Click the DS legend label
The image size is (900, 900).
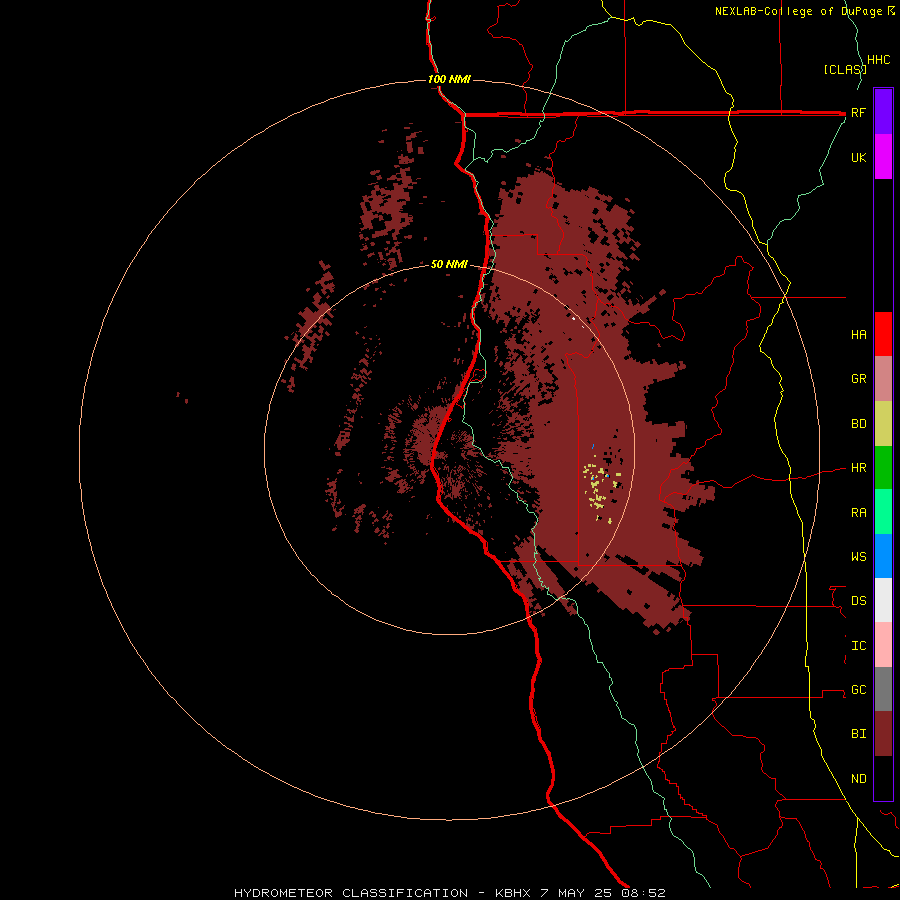(858, 601)
